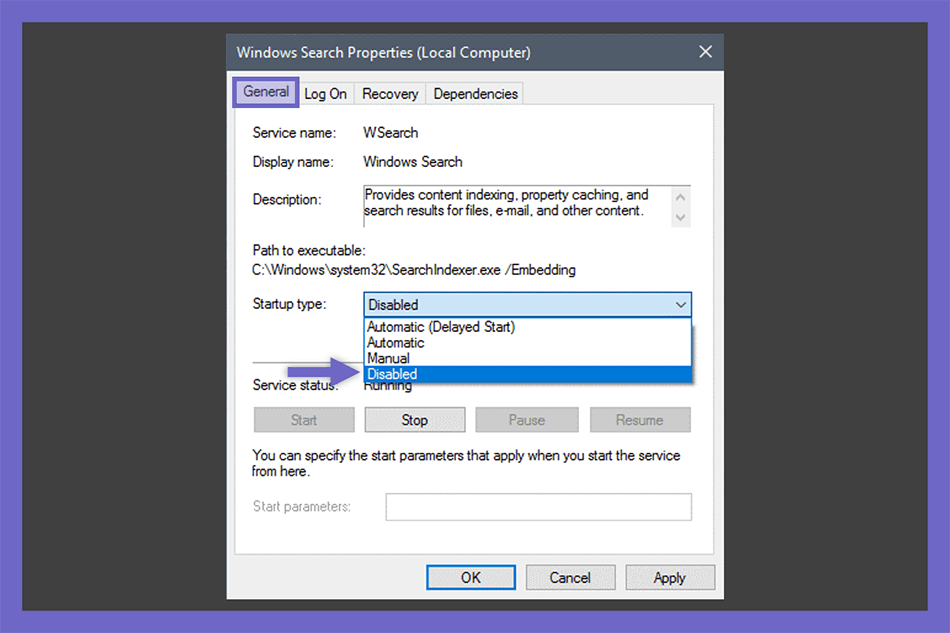
Task: Apply the startup type change
Action: pyautogui.click(x=670, y=577)
